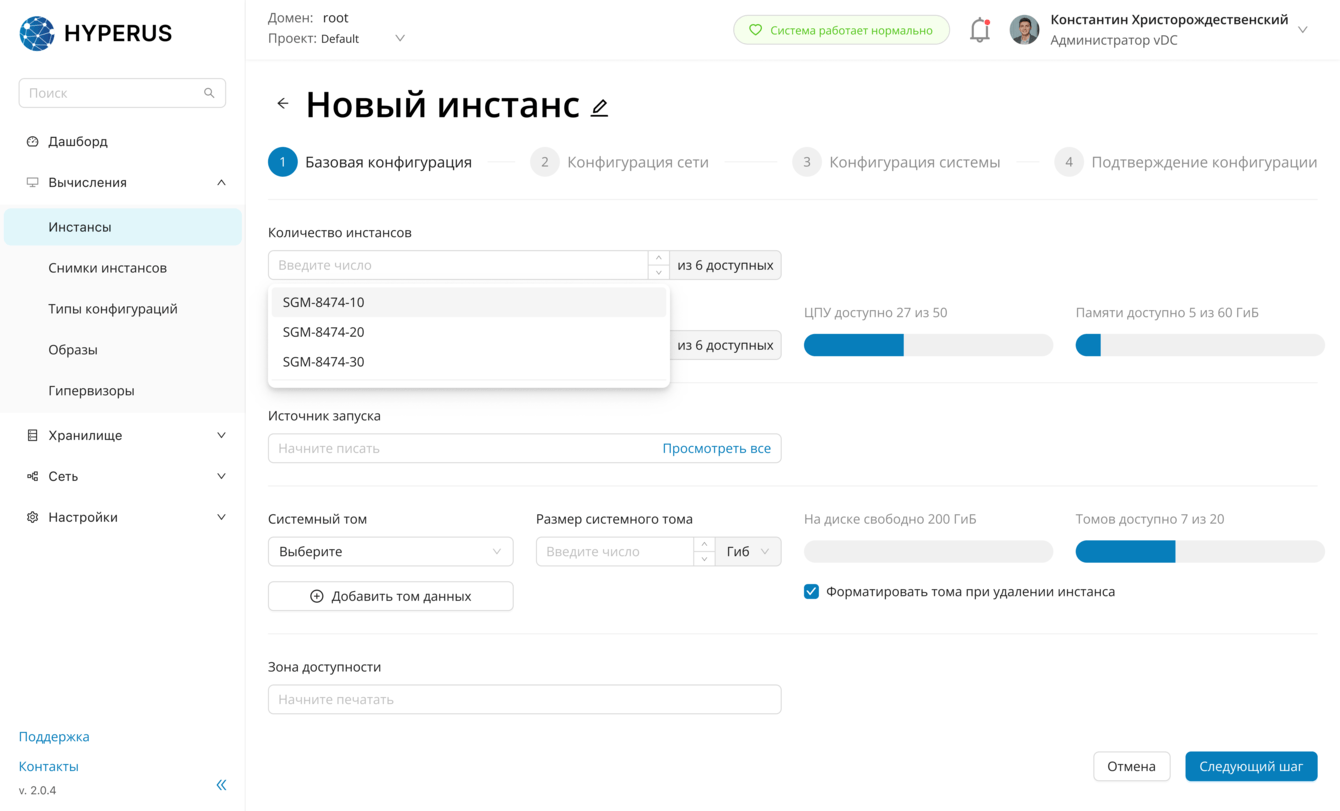Click the ЦПУ доступно progress bar
This screenshot has height=811, width=1340.
coord(928,345)
